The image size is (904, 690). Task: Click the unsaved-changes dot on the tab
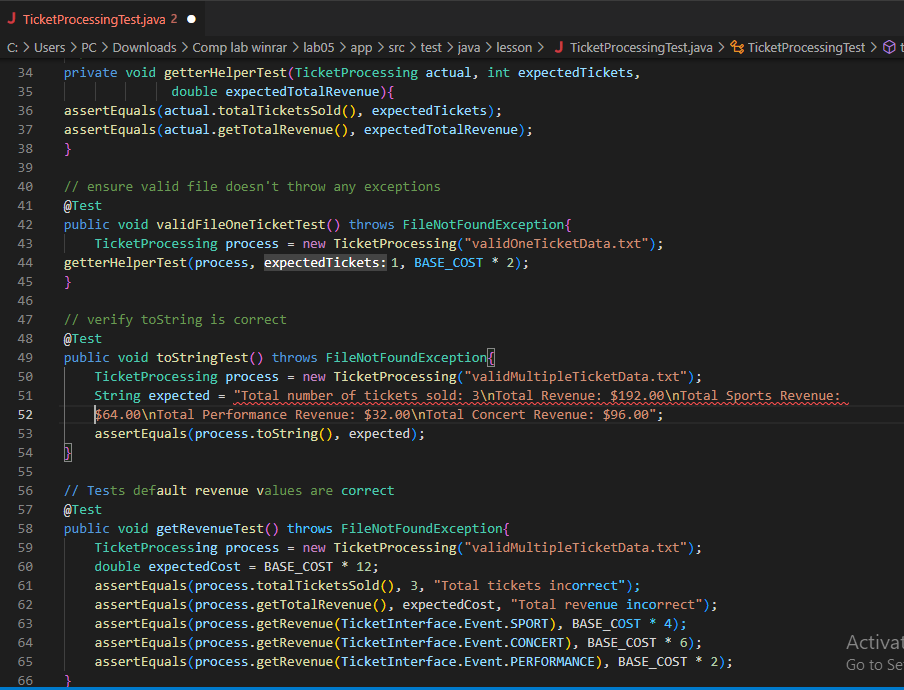pyautogui.click(x=191, y=19)
